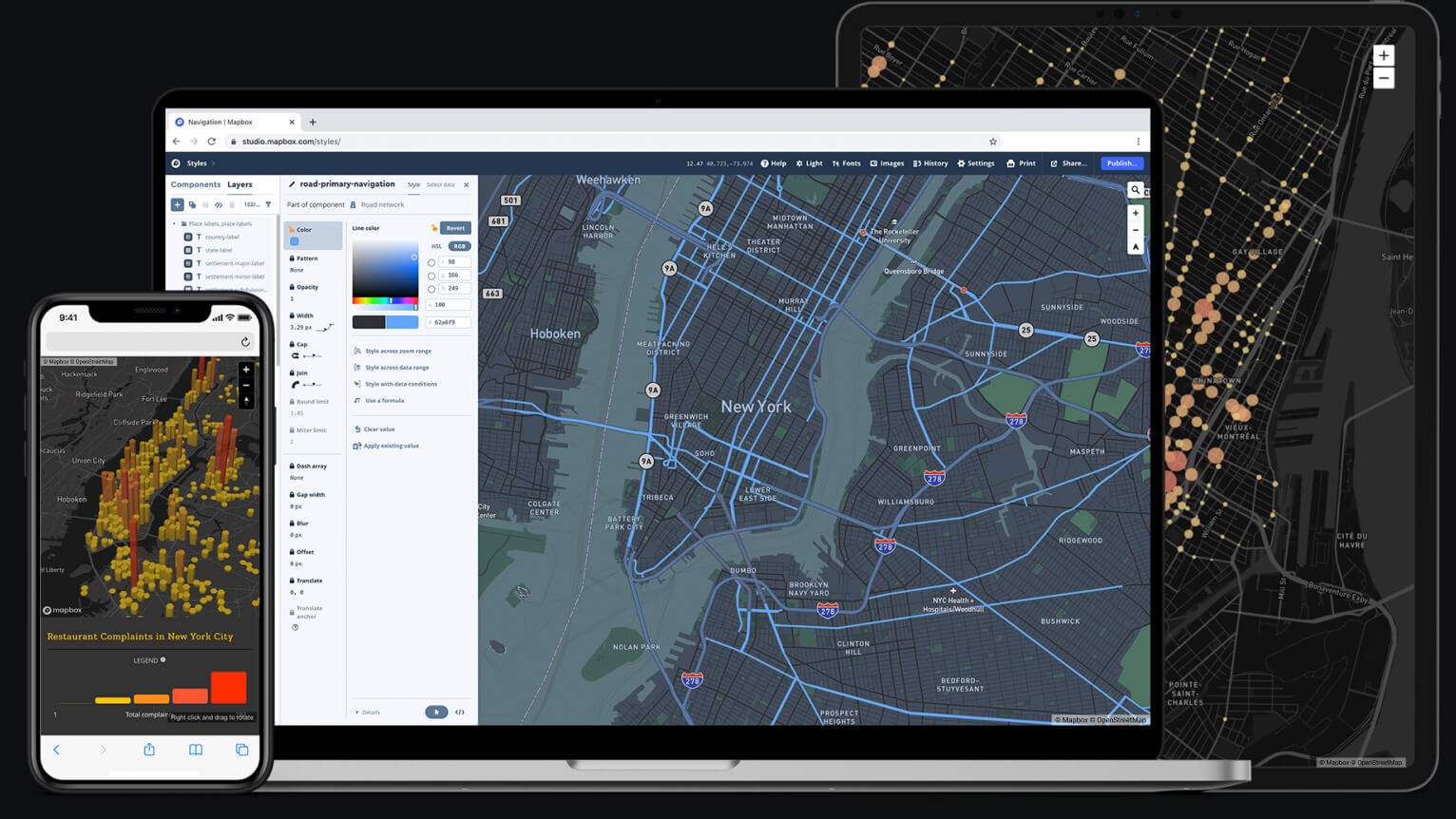Open bookmarks in the phone Safari toolbar
Screen dimensions: 1456x819
click(x=196, y=750)
